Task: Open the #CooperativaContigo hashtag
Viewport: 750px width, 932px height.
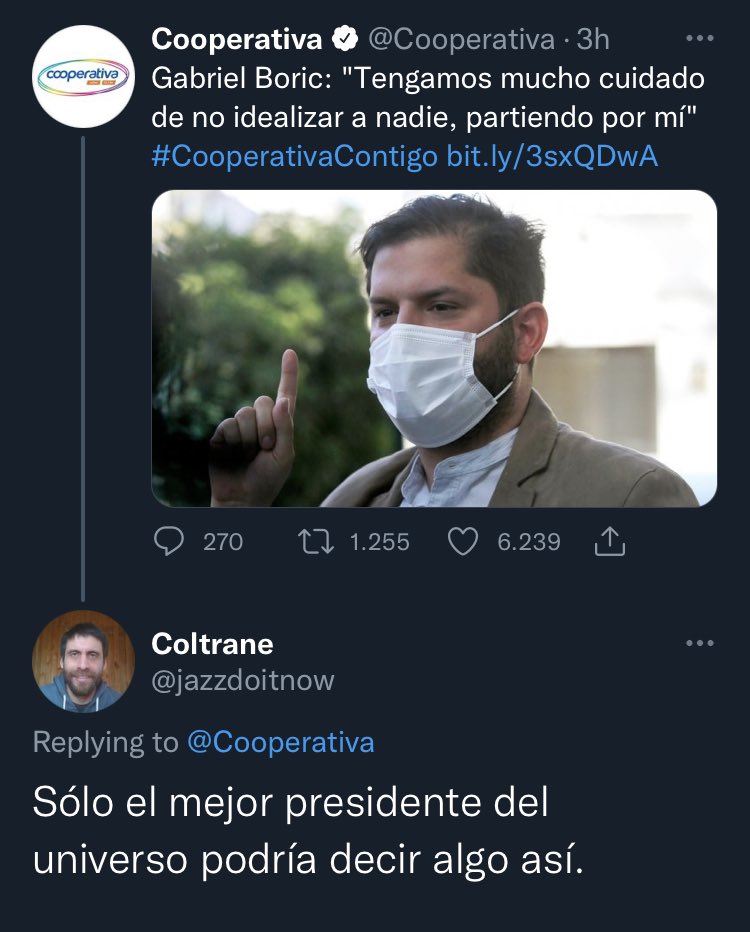Action: [294, 157]
